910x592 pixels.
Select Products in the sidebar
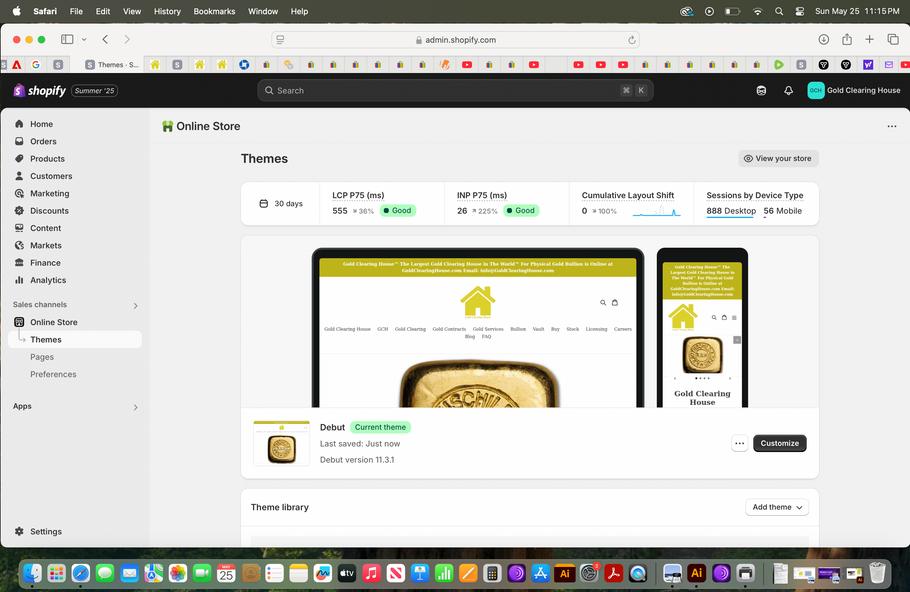click(x=44, y=158)
